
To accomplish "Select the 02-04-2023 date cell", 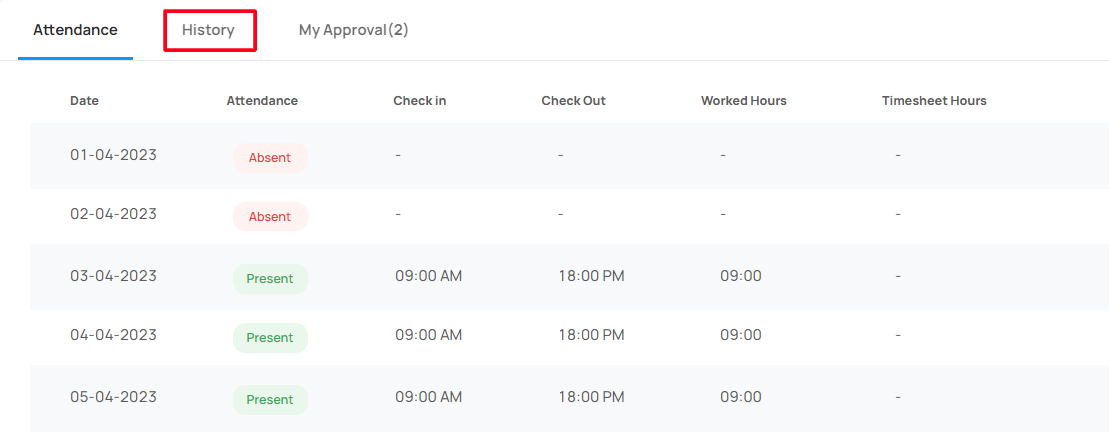I will coord(113,214).
